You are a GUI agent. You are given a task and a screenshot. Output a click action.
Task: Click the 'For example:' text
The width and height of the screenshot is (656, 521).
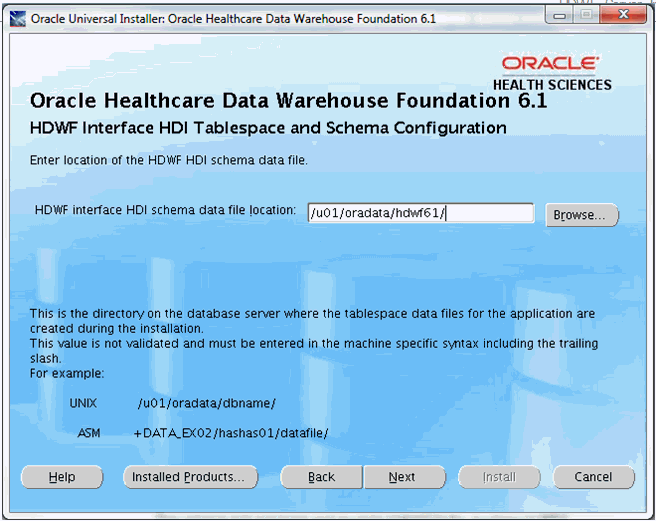pyautogui.click(x=67, y=373)
